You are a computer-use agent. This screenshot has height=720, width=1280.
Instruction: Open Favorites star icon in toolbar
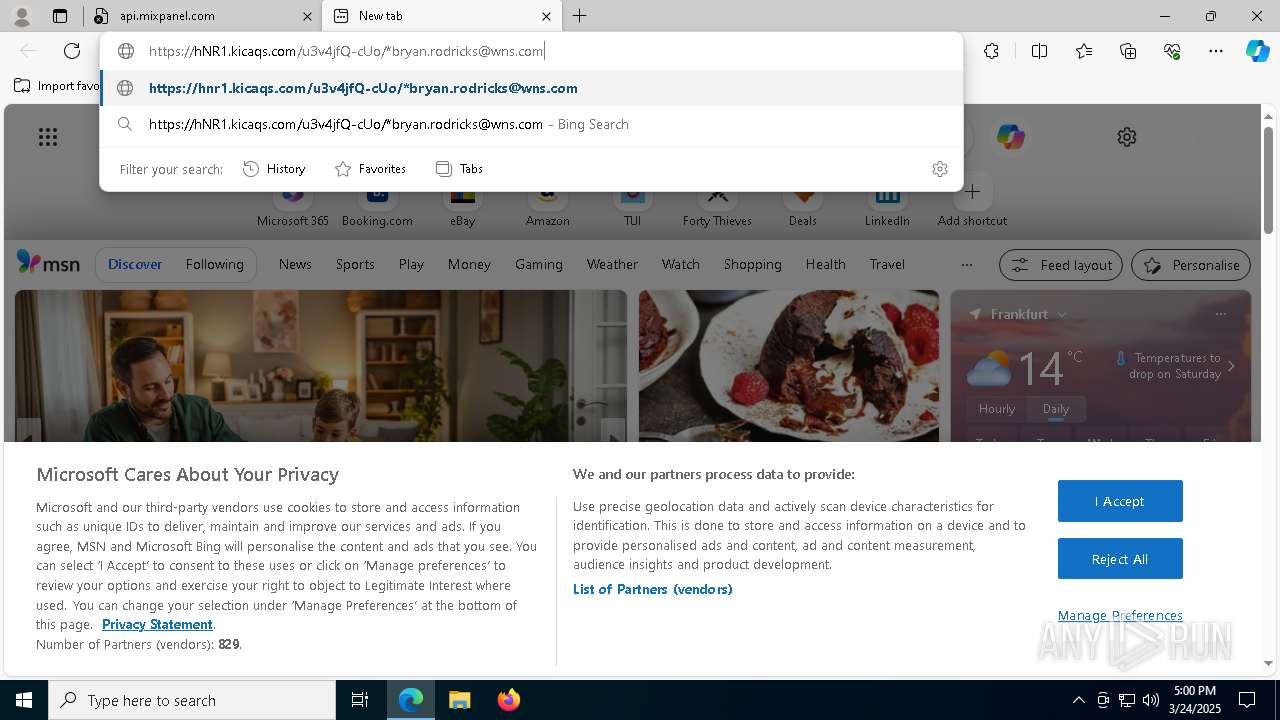coord(1084,51)
